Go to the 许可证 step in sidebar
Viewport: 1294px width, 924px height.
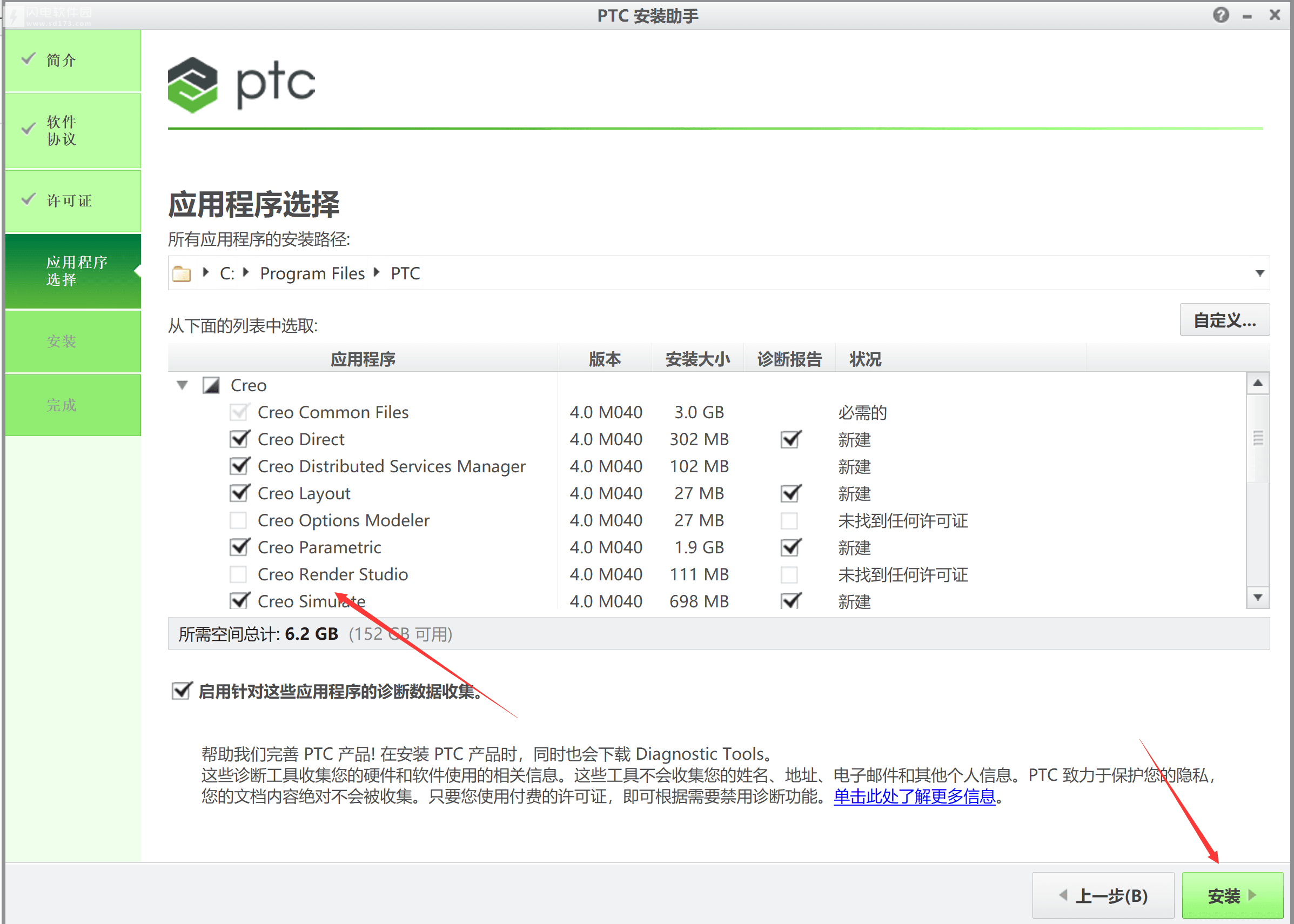(x=73, y=201)
